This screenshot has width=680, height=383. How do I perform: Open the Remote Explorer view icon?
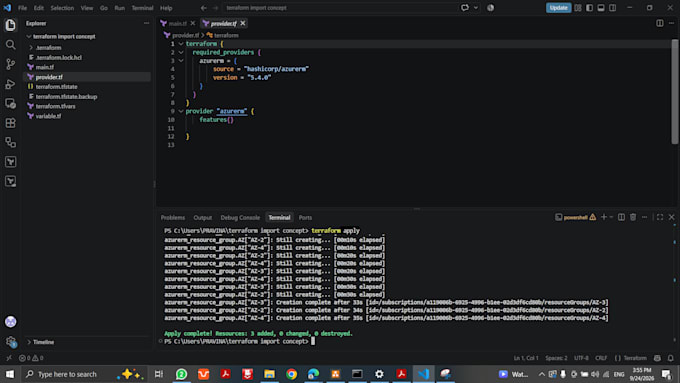click(x=10, y=103)
